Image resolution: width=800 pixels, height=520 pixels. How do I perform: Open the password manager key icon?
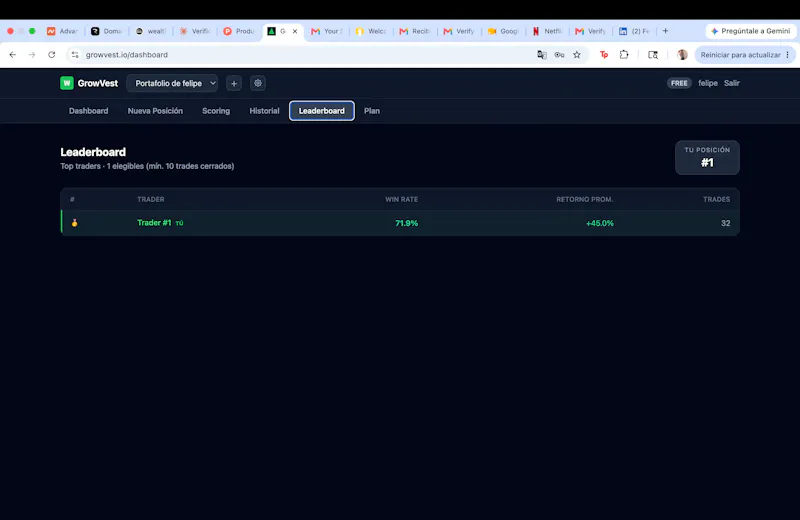559,55
